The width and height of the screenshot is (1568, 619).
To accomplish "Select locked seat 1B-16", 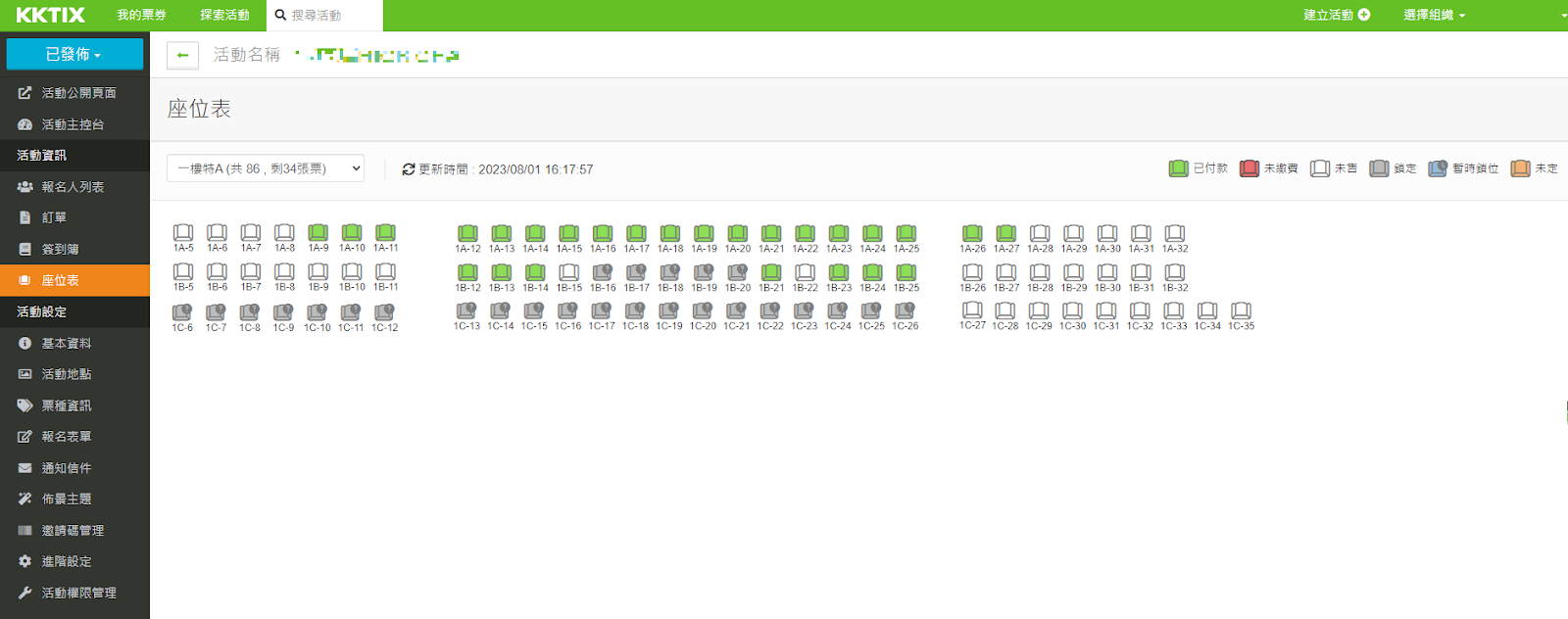I will (603, 272).
